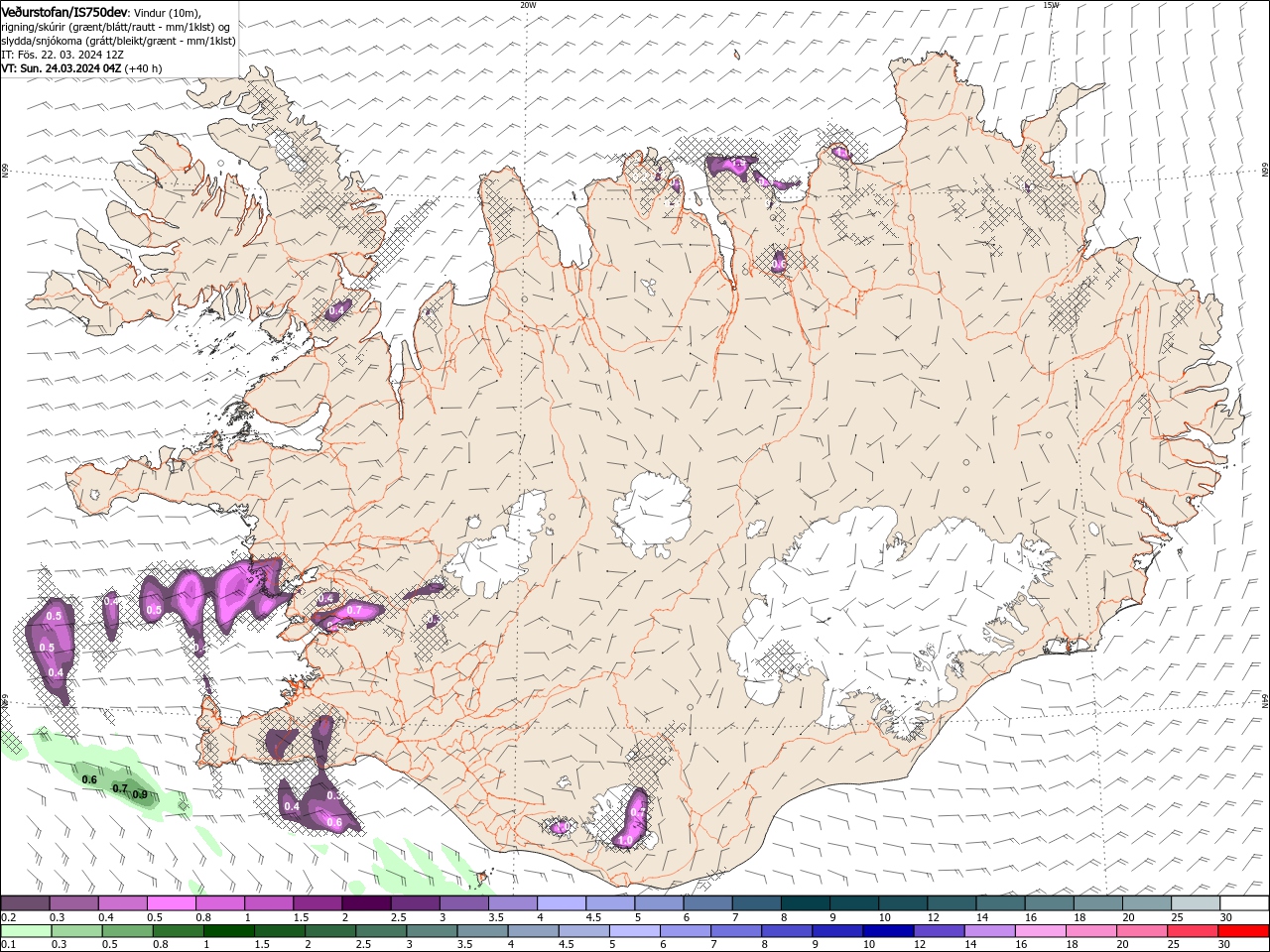Screen dimensions: 1270x952
Task: Pick the palest green 0.1 rain legend swatch
Action: click(x=26, y=931)
